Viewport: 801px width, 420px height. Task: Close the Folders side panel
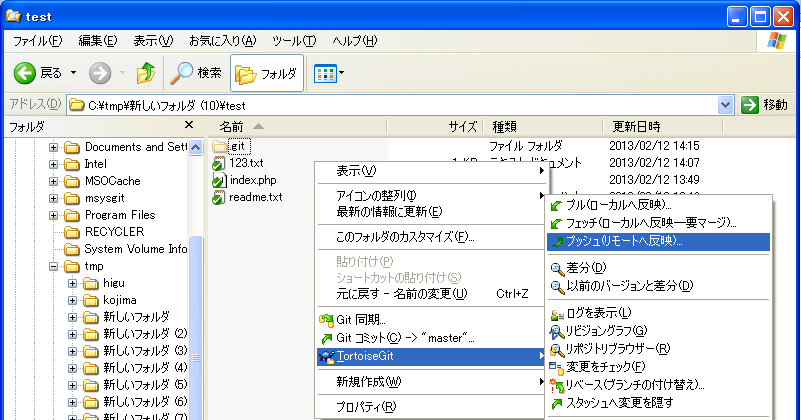189,126
